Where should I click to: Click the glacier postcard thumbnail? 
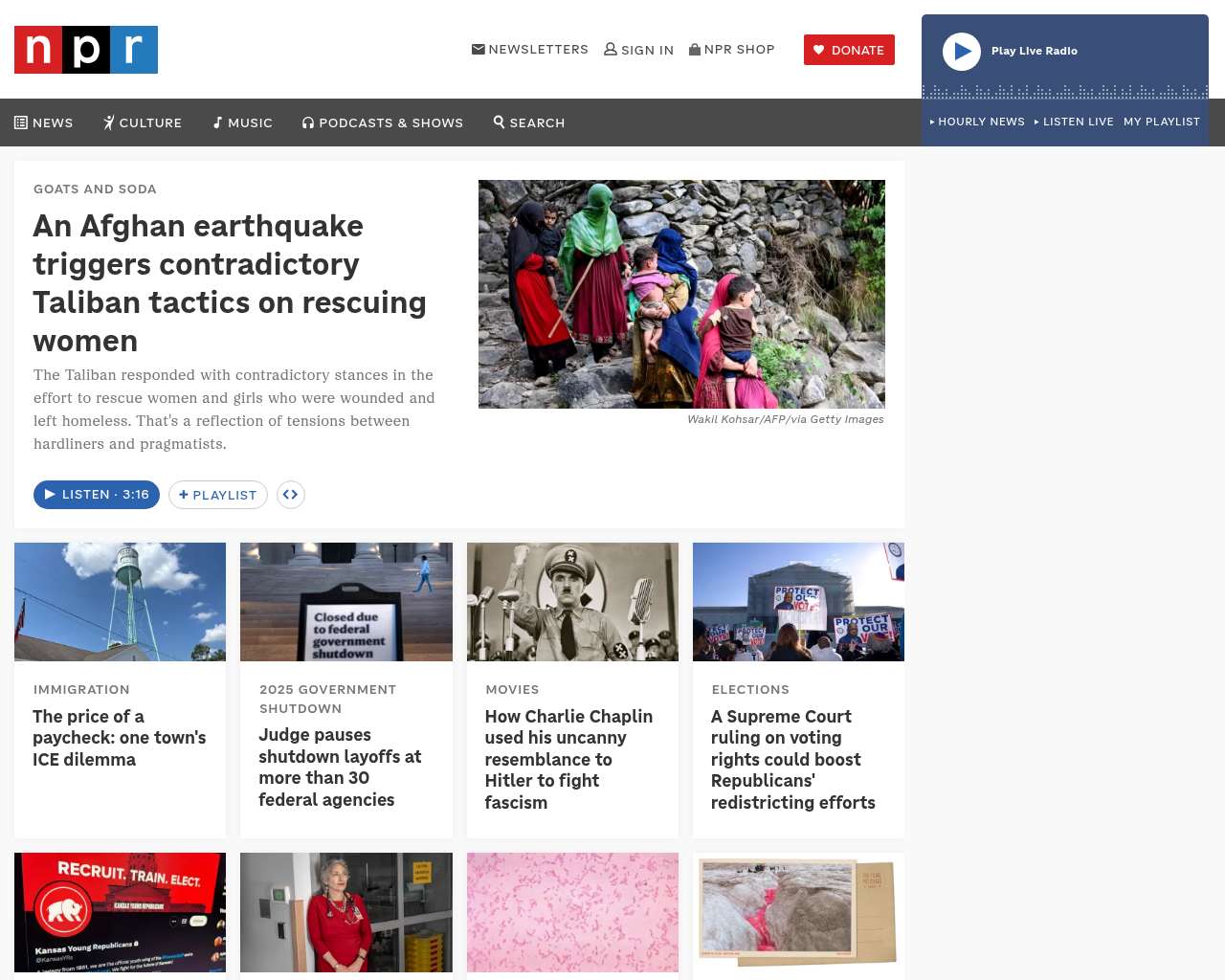798,912
